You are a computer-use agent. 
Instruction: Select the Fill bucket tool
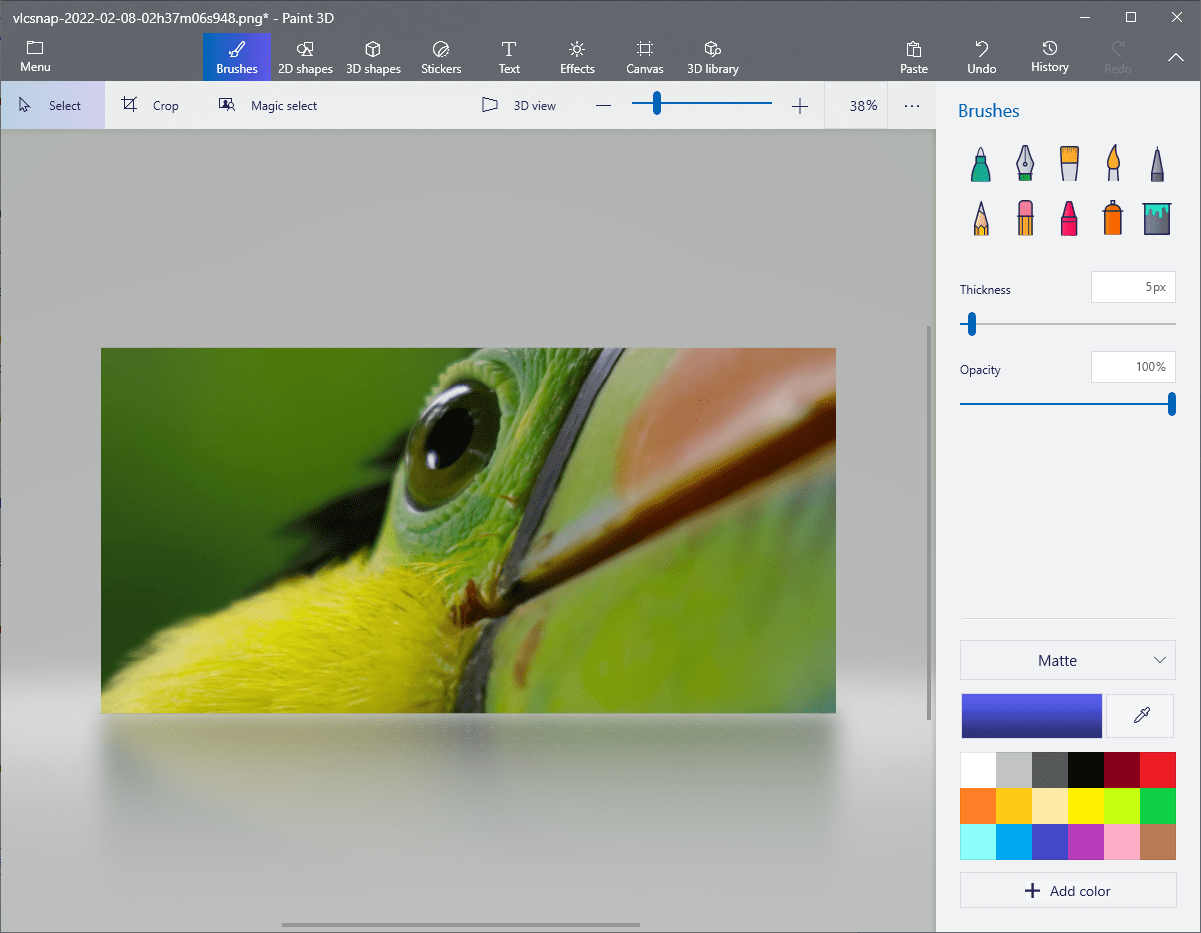(x=1157, y=218)
